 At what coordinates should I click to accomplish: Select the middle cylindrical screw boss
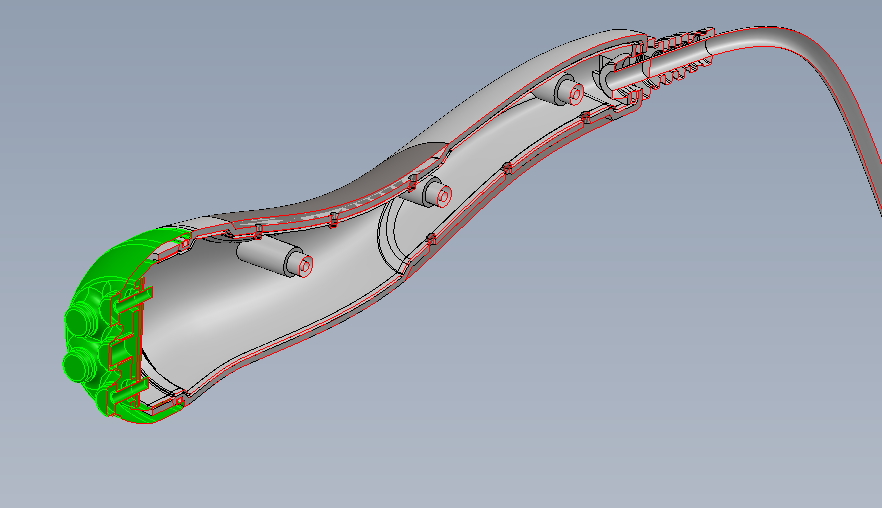click(x=424, y=190)
